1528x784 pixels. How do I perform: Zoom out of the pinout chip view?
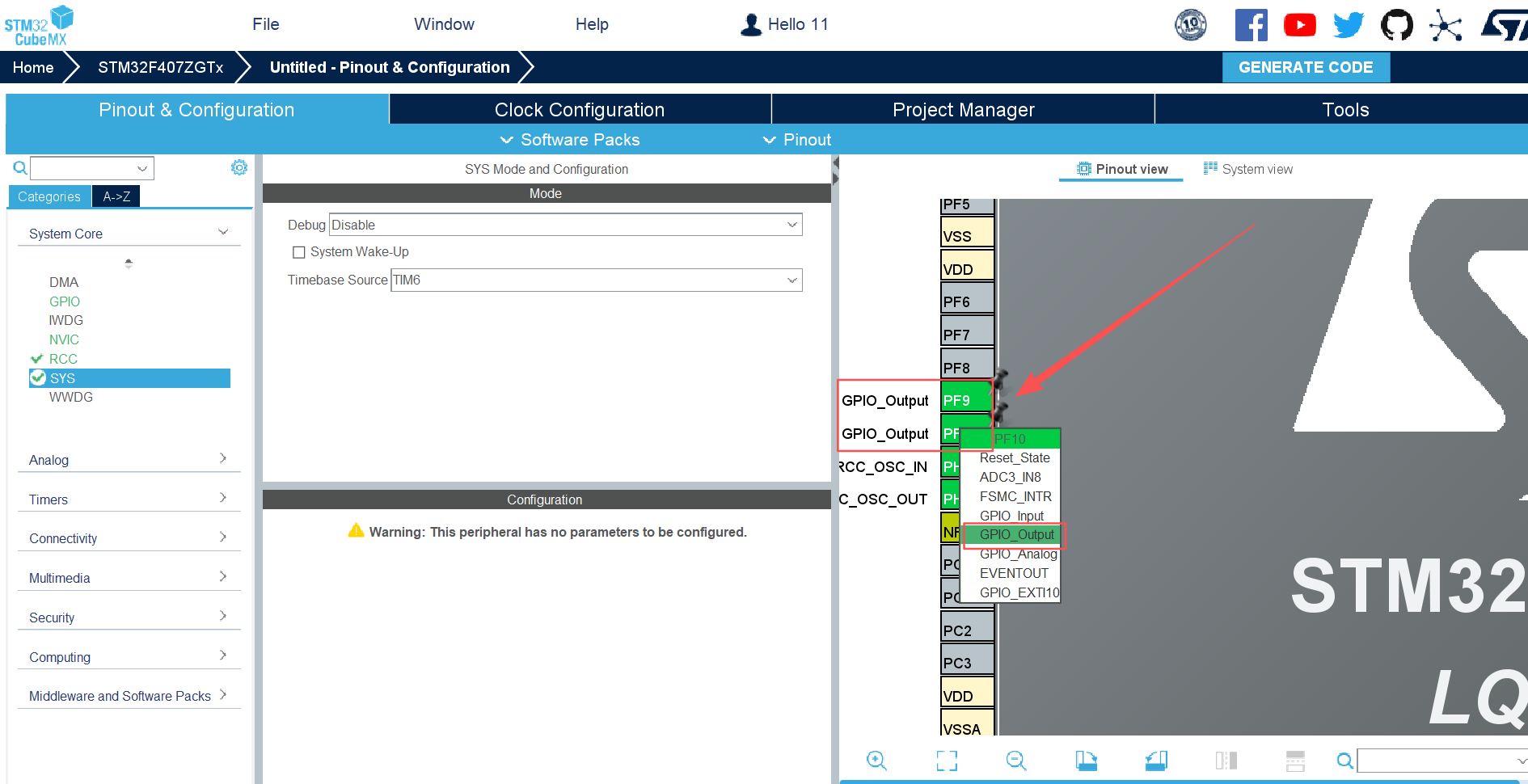[x=1016, y=761]
